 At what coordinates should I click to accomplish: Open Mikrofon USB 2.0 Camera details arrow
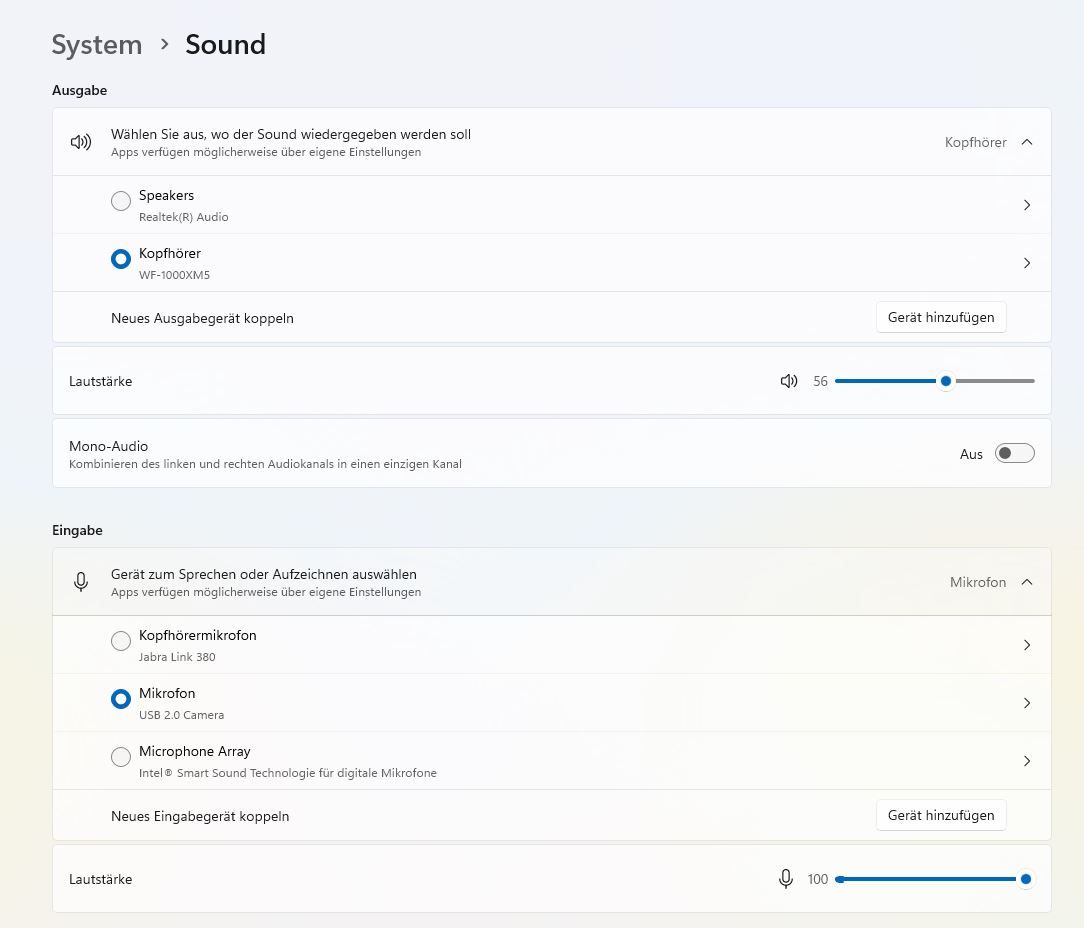pyautogui.click(x=1027, y=703)
